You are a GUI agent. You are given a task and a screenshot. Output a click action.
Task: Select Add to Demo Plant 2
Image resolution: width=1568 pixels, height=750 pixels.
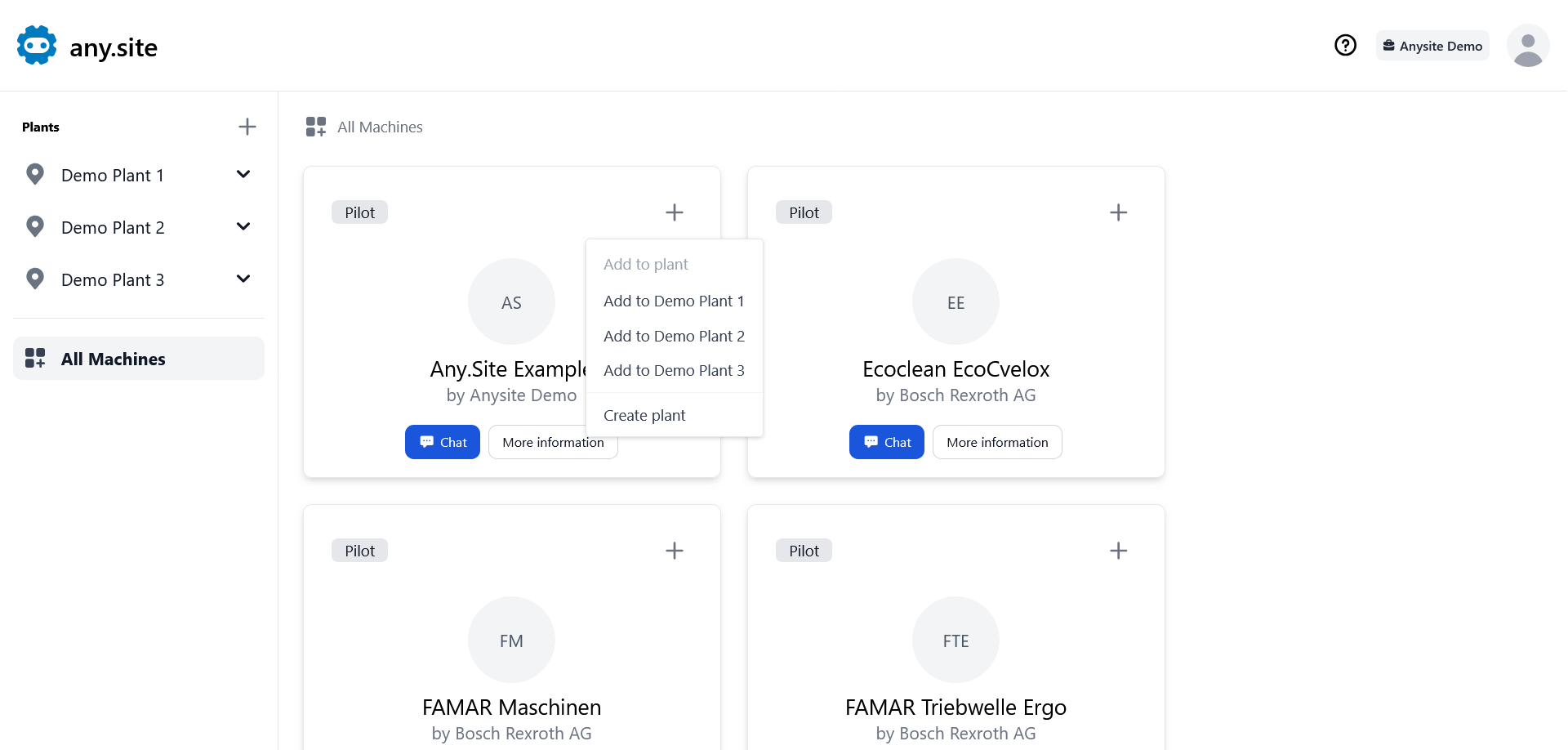pyautogui.click(x=674, y=336)
